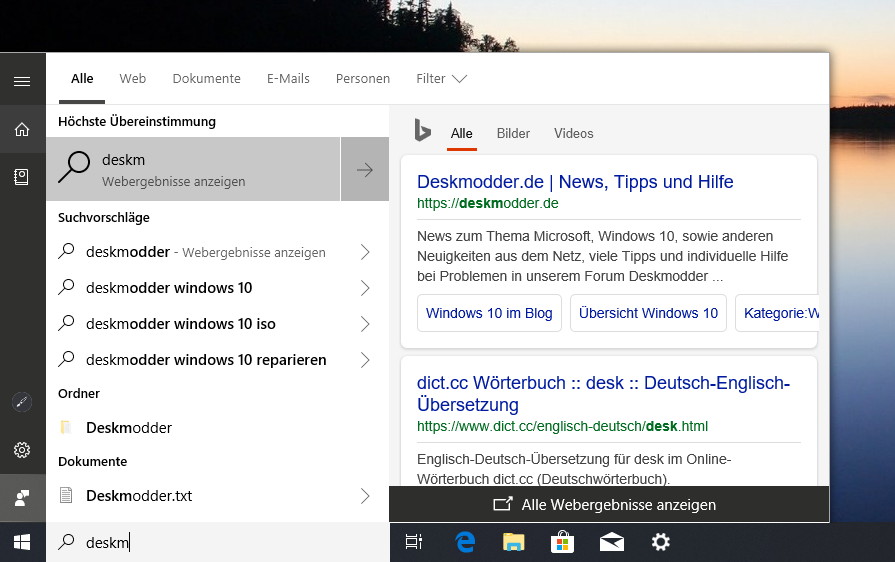Select Bing Alle results tab
Screen dimensions: 895x562
pos(461,134)
